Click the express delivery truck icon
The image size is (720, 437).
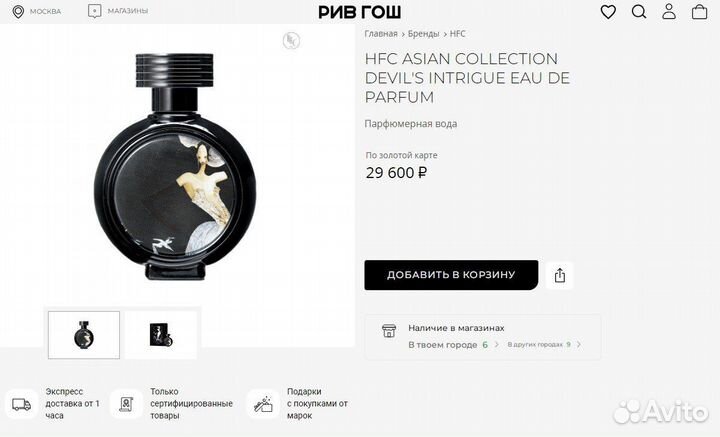(x=21, y=404)
